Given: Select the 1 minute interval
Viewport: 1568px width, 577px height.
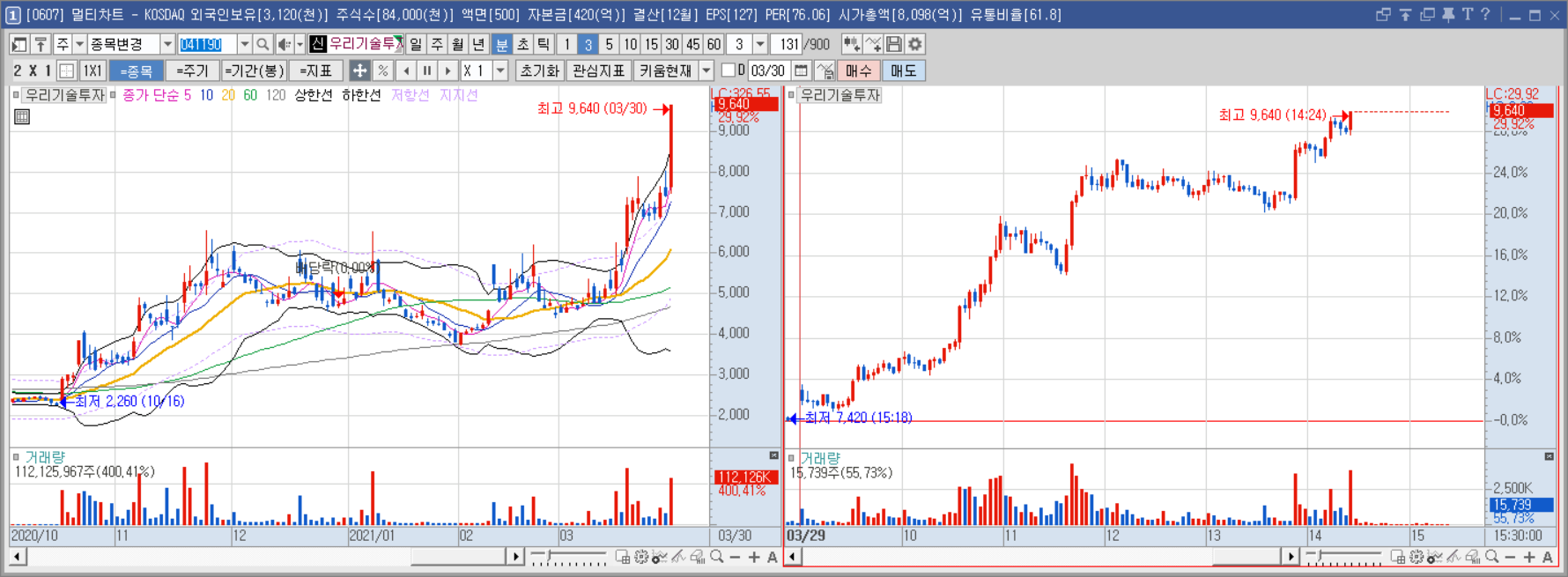Looking at the screenshot, I should click(566, 44).
